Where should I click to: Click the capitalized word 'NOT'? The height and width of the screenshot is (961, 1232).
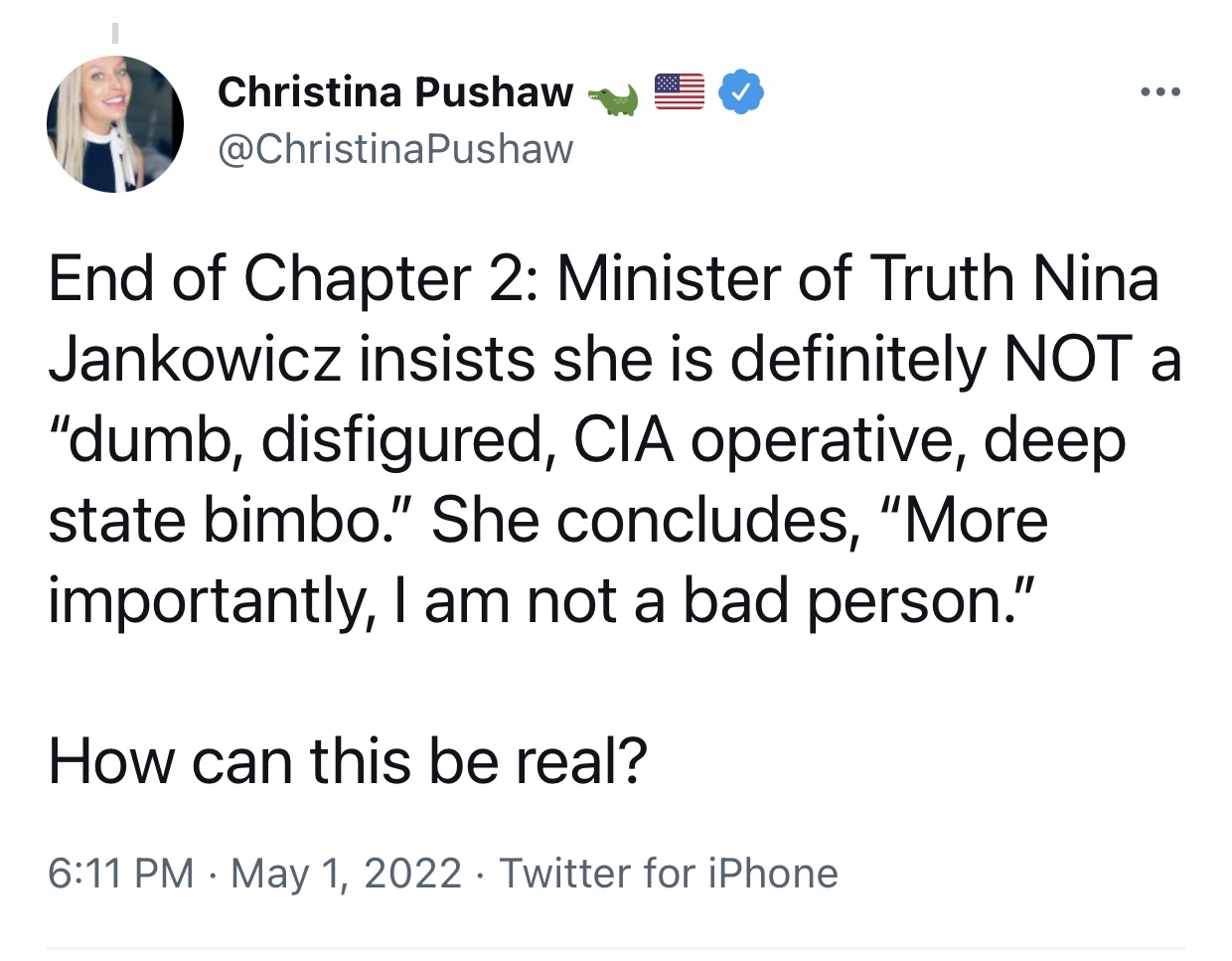1069,359
